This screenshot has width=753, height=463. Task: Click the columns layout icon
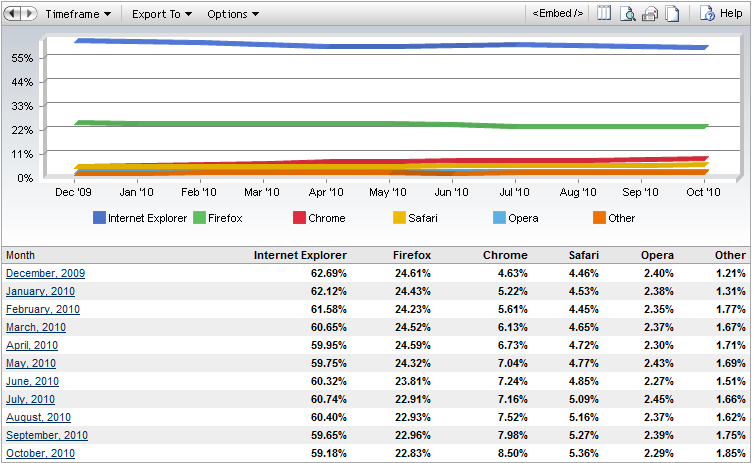[x=604, y=14]
